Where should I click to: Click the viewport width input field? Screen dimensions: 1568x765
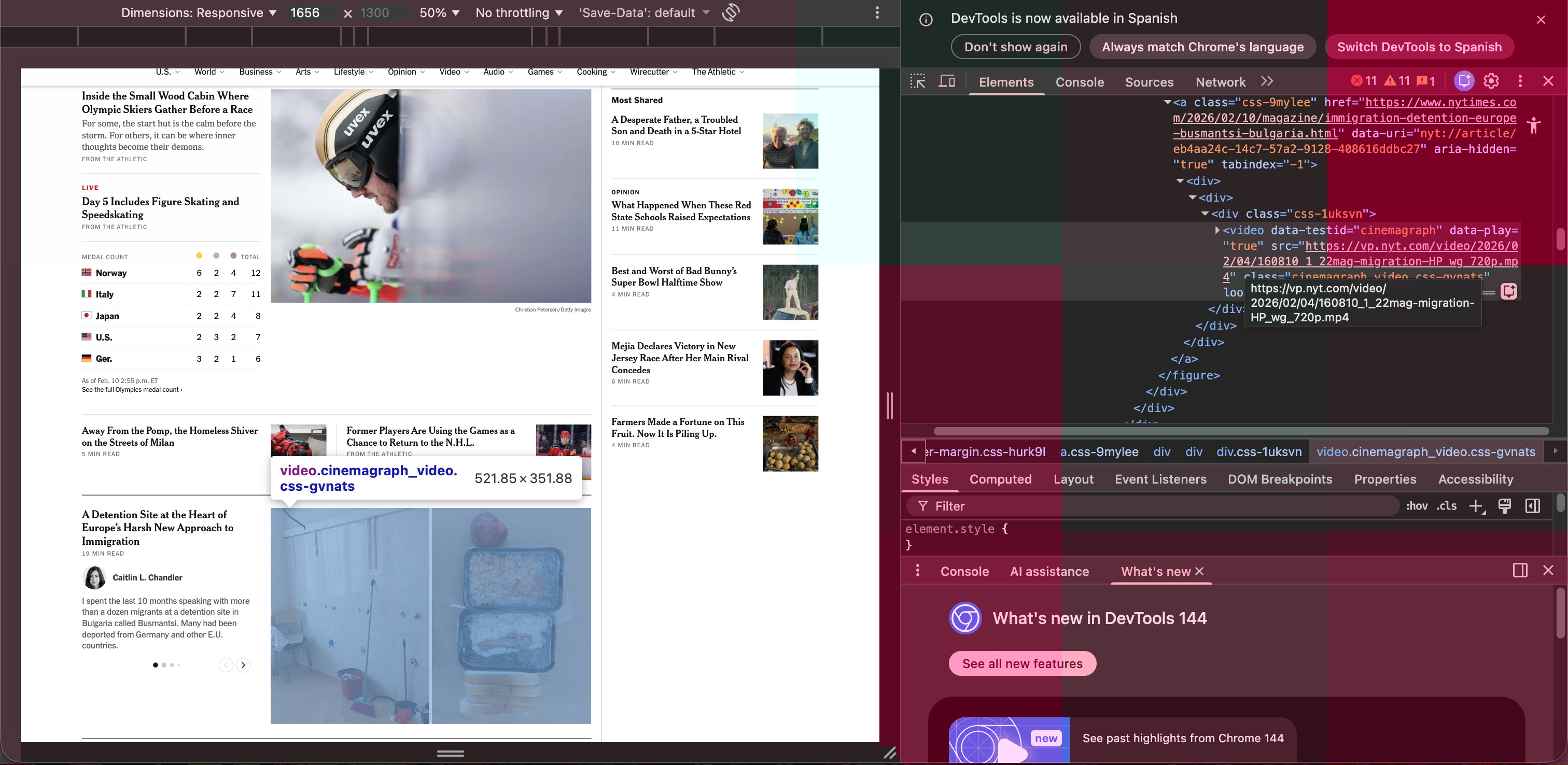point(311,13)
